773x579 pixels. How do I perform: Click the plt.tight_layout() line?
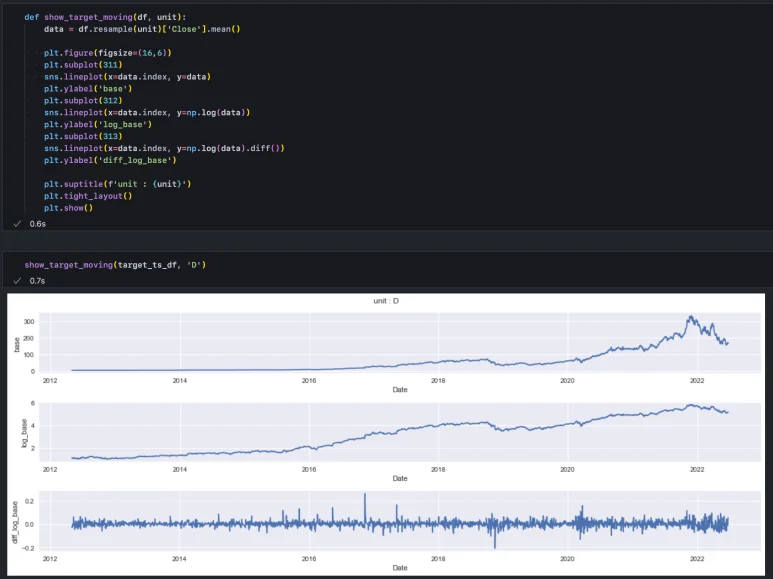pos(88,196)
